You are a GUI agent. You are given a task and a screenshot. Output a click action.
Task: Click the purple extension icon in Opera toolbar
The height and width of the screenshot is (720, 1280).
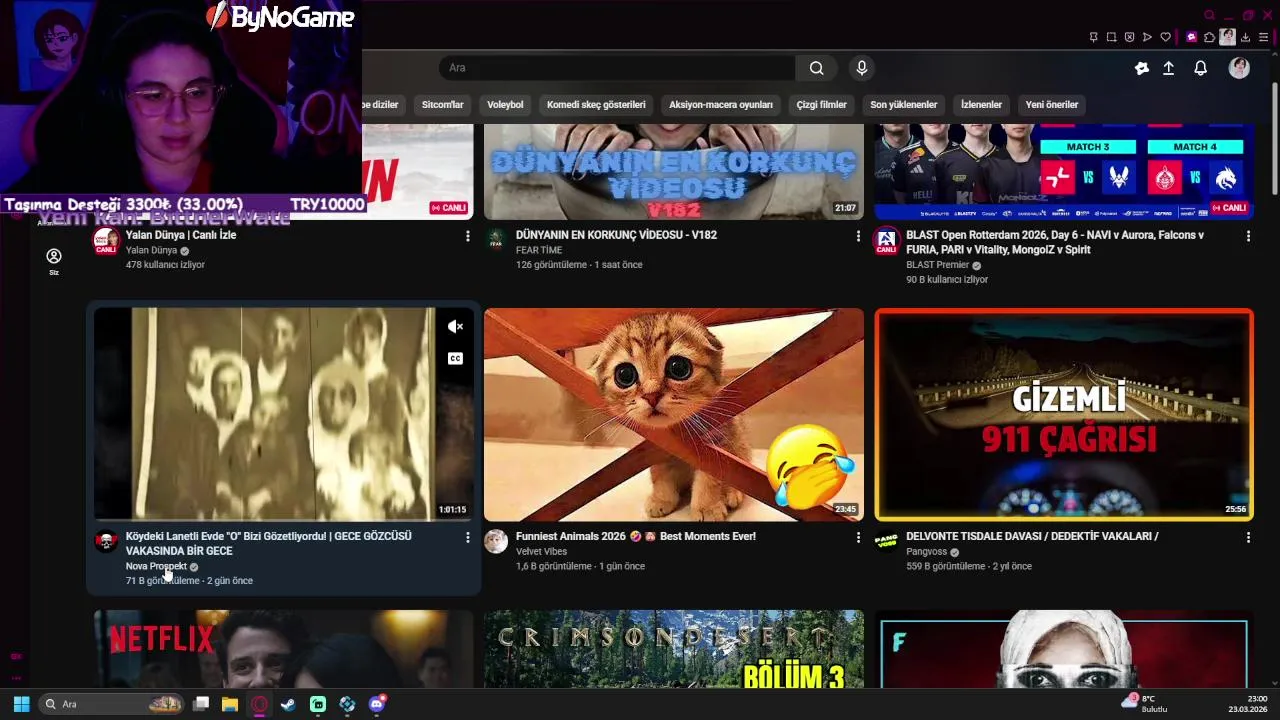pyautogui.click(x=1191, y=37)
